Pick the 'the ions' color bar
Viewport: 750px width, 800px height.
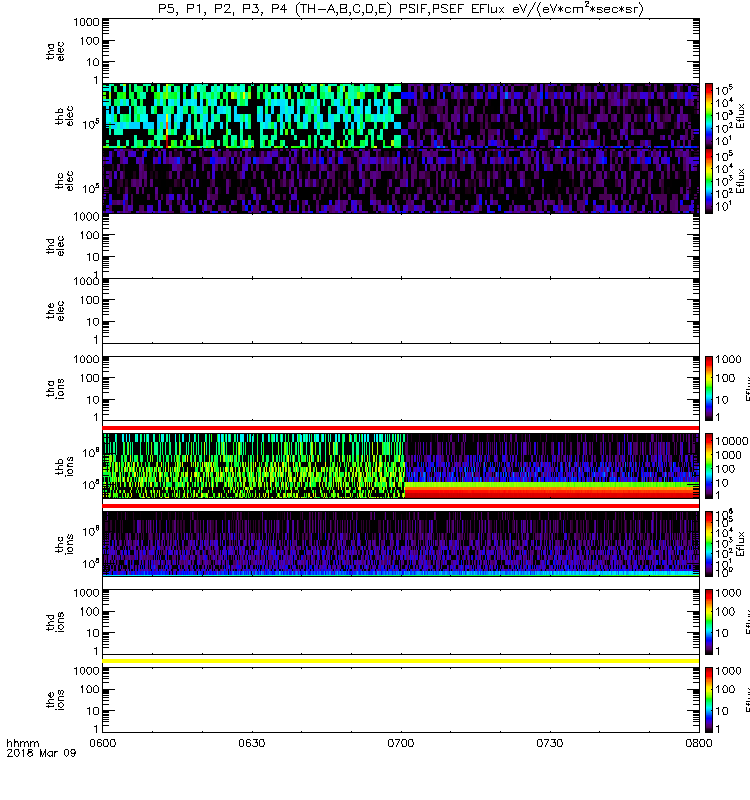pos(709,700)
